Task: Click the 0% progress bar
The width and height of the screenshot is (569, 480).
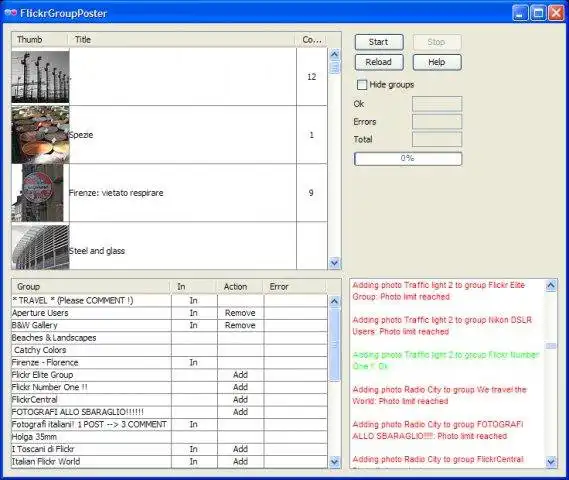Action: (408, 159)
